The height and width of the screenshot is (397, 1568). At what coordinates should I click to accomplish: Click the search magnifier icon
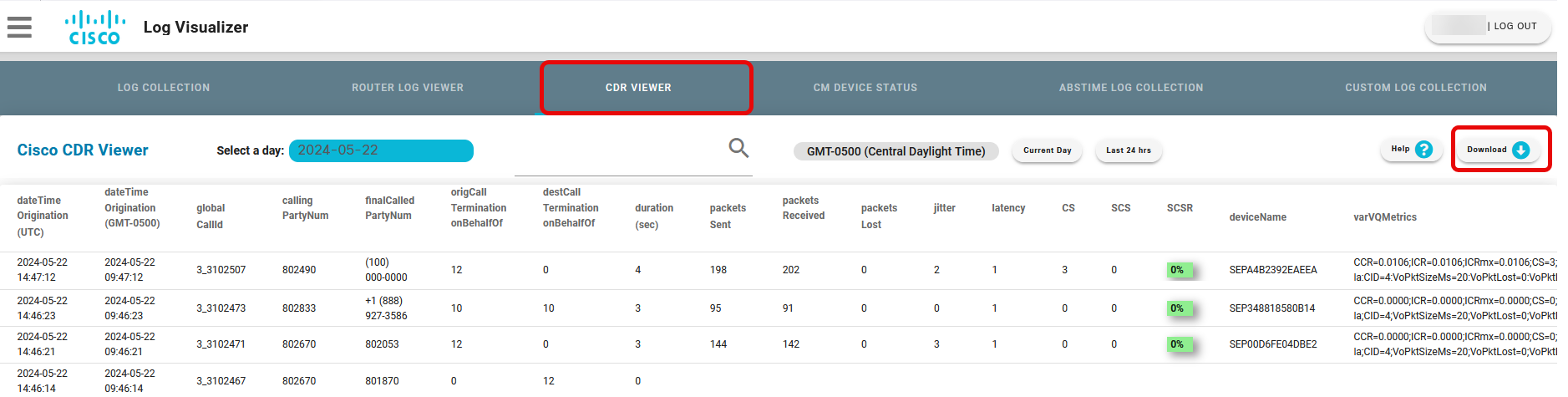(738, 148)
